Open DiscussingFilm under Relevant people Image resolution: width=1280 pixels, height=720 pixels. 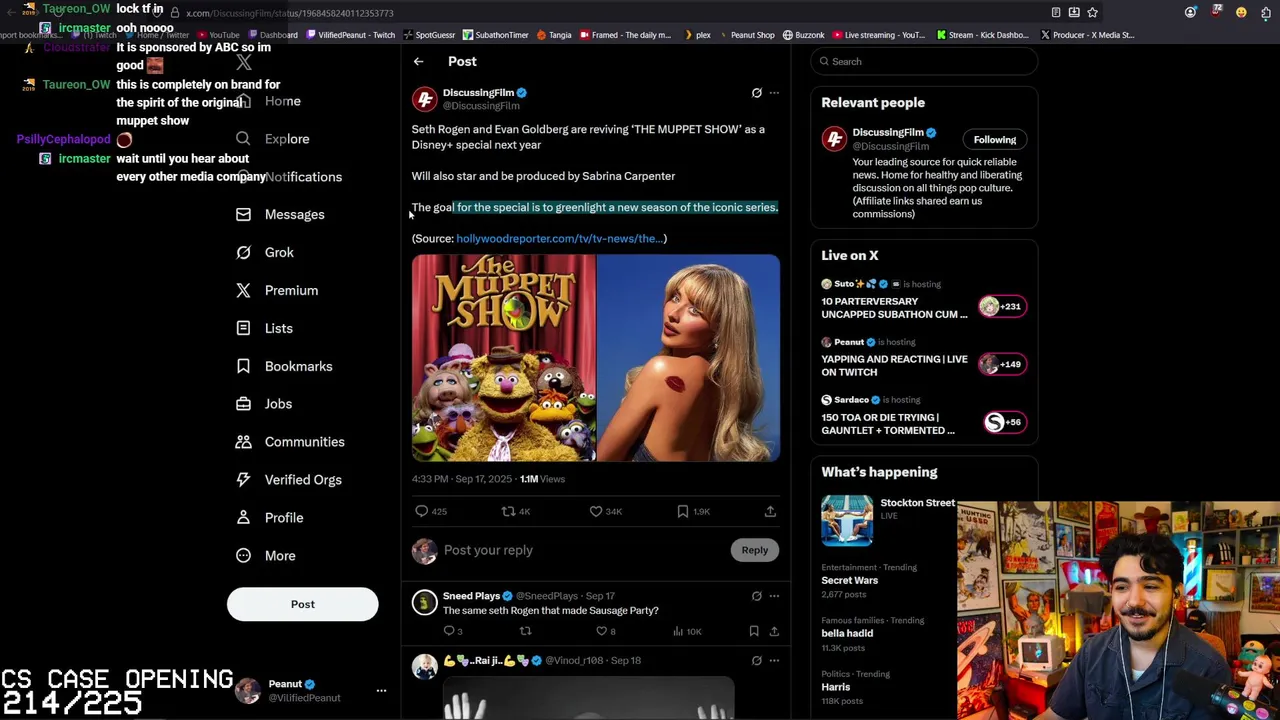coord(887,133)
